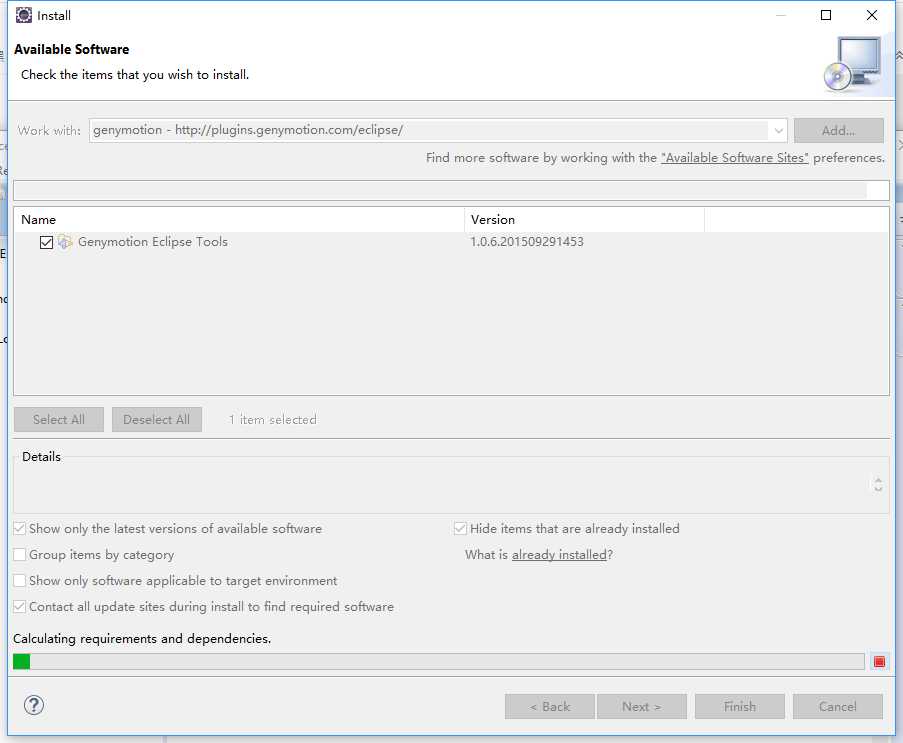Open help via question mark icon

[34, 705]
